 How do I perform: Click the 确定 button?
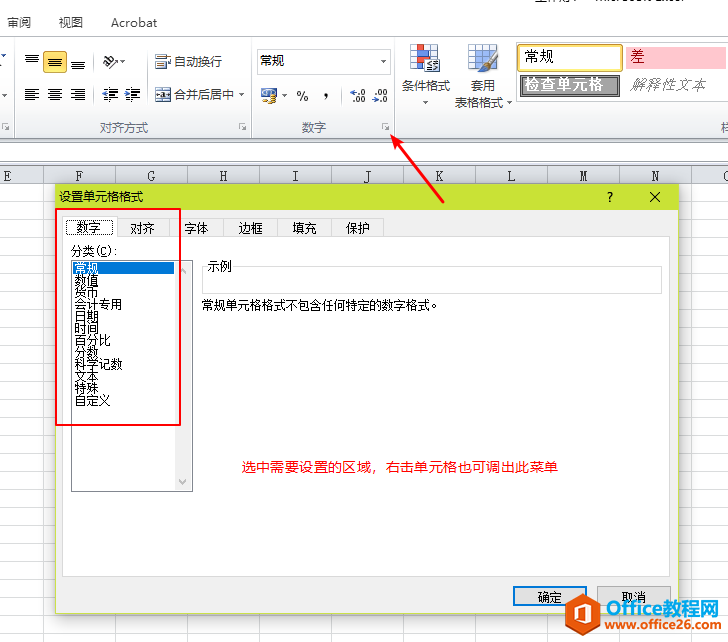549,596
